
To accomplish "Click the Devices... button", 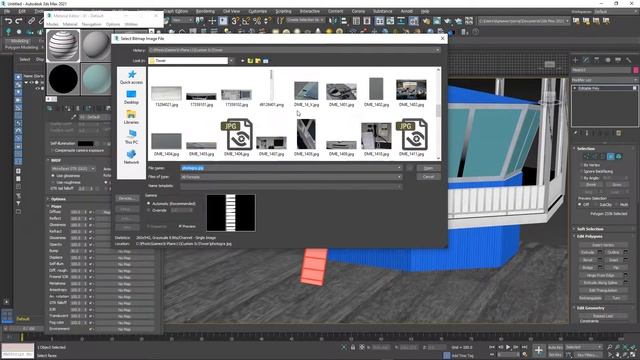I will (126, 198).
